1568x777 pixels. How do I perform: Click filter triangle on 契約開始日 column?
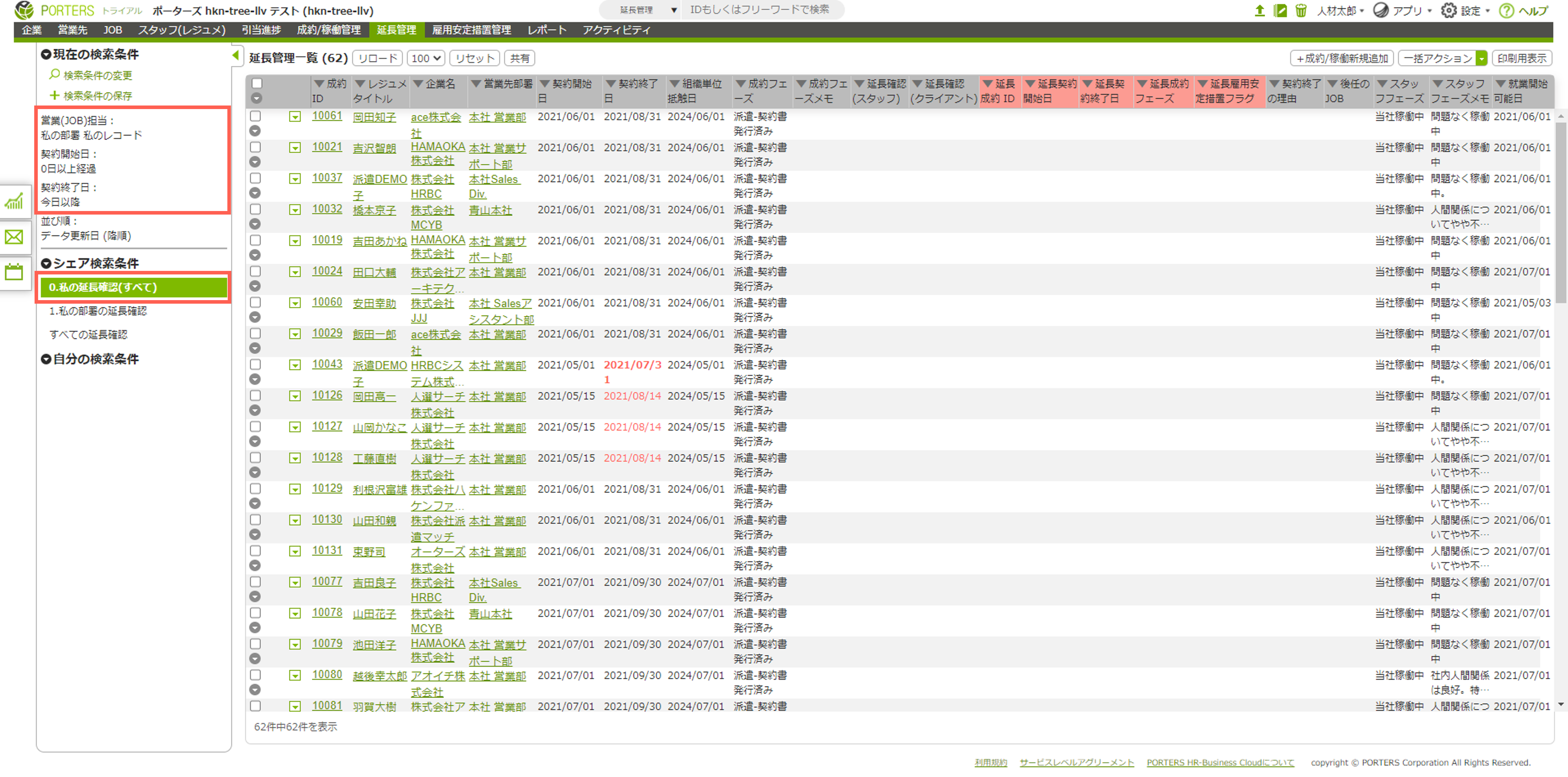545,84
